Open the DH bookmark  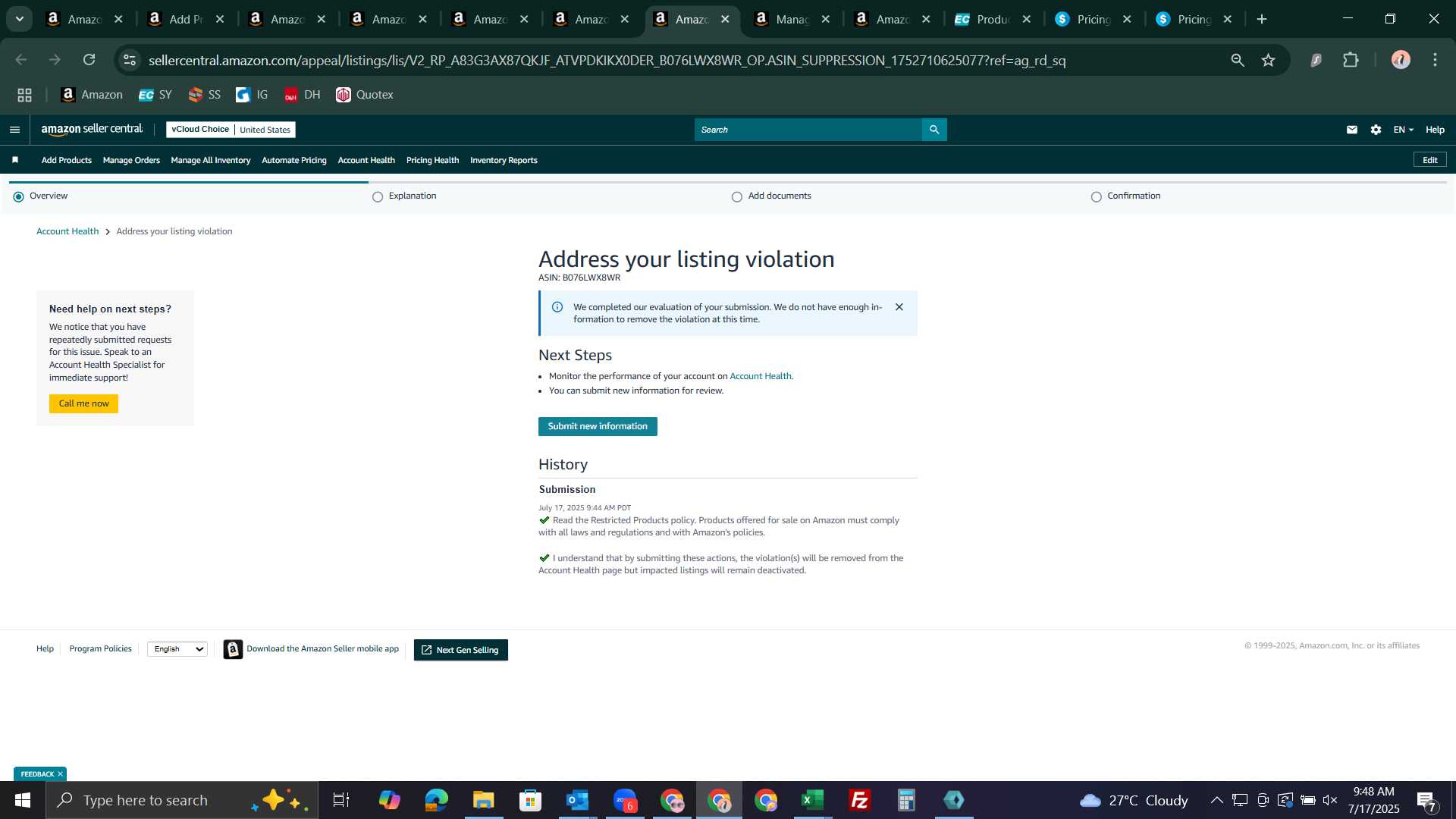(x=302, y=95)
